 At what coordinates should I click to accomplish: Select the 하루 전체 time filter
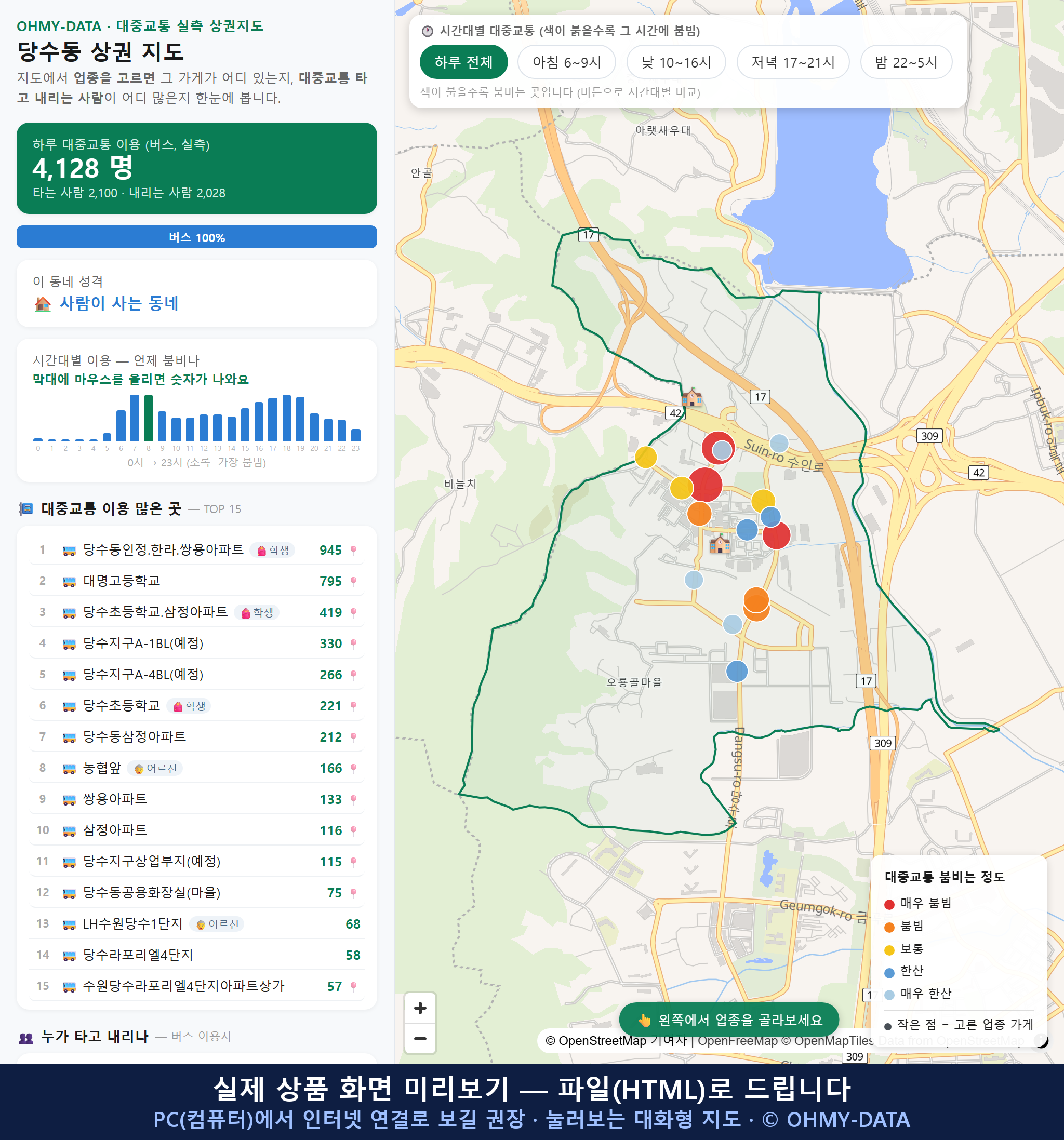point(463,62)
